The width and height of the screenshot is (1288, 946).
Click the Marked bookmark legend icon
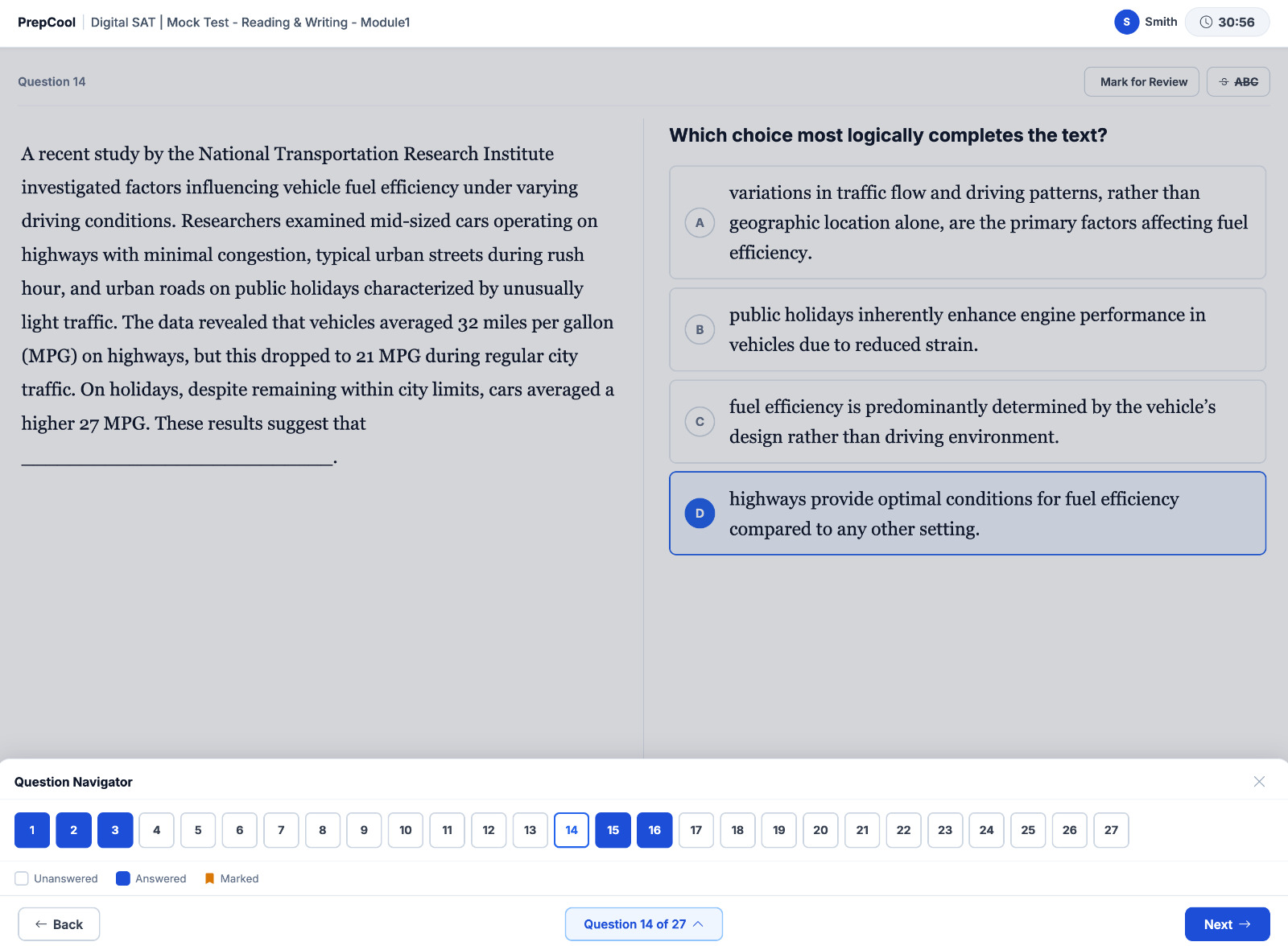[x=209, y=878]
